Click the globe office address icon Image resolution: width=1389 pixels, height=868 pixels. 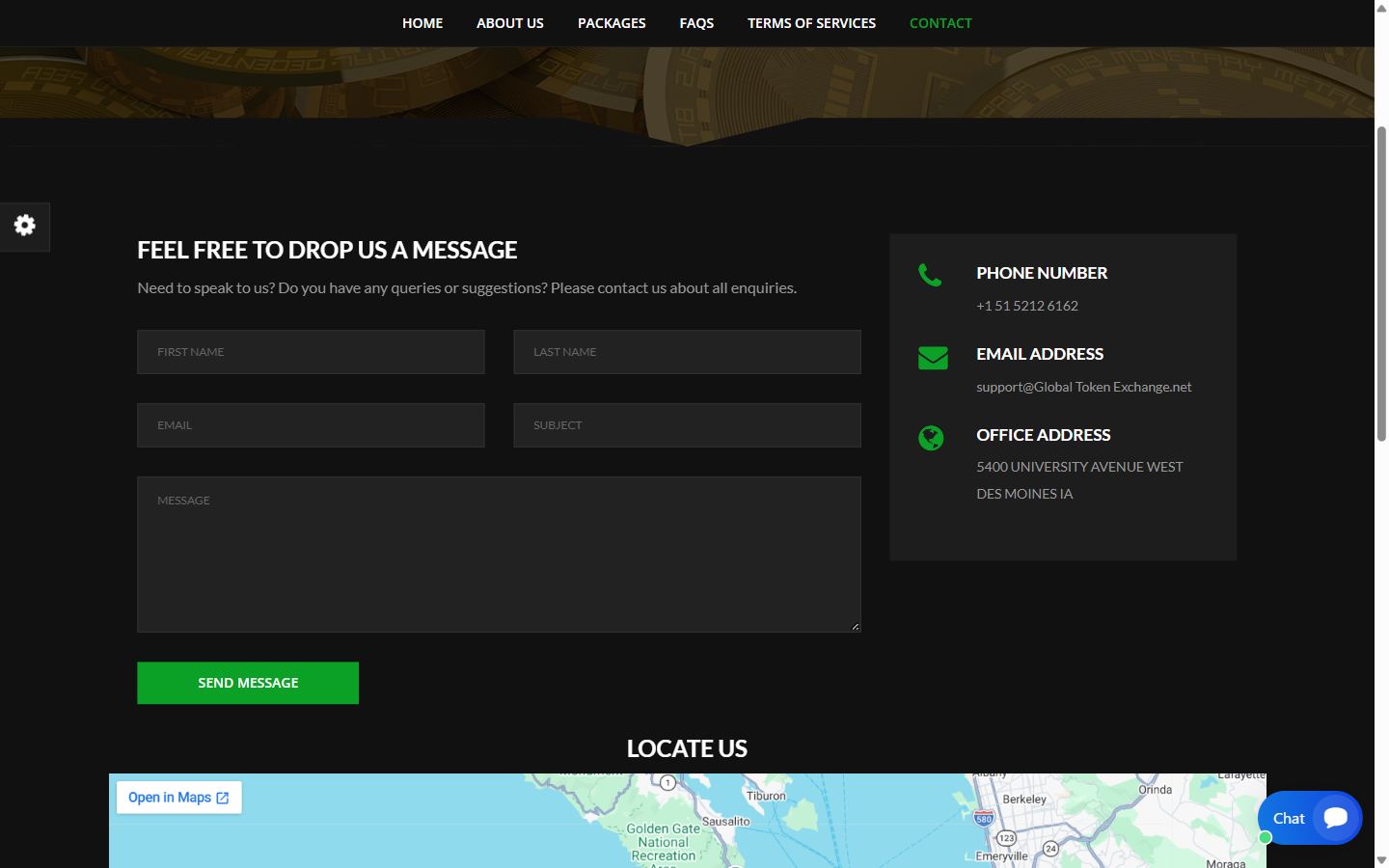click(x=931, y=438)
